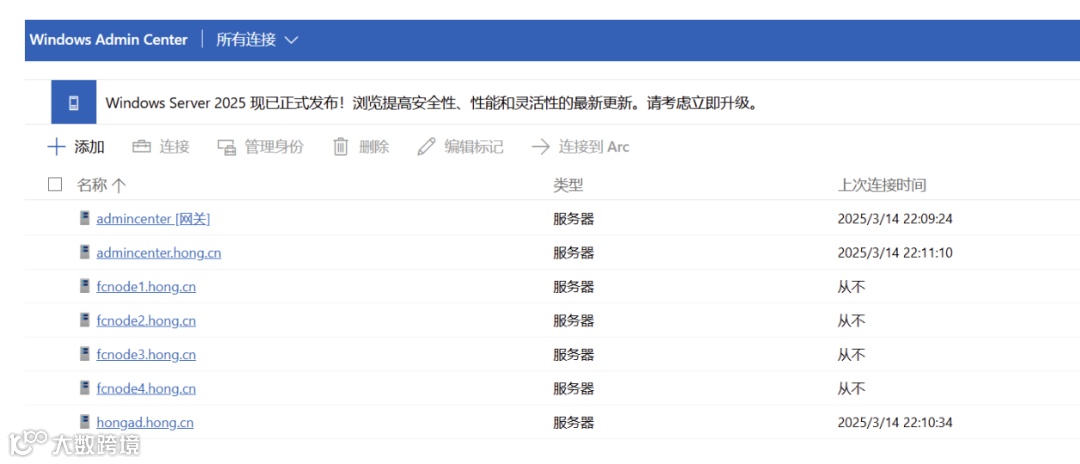Click 服务器 type in fcnode4.hong.cn row

click(574, 388)
